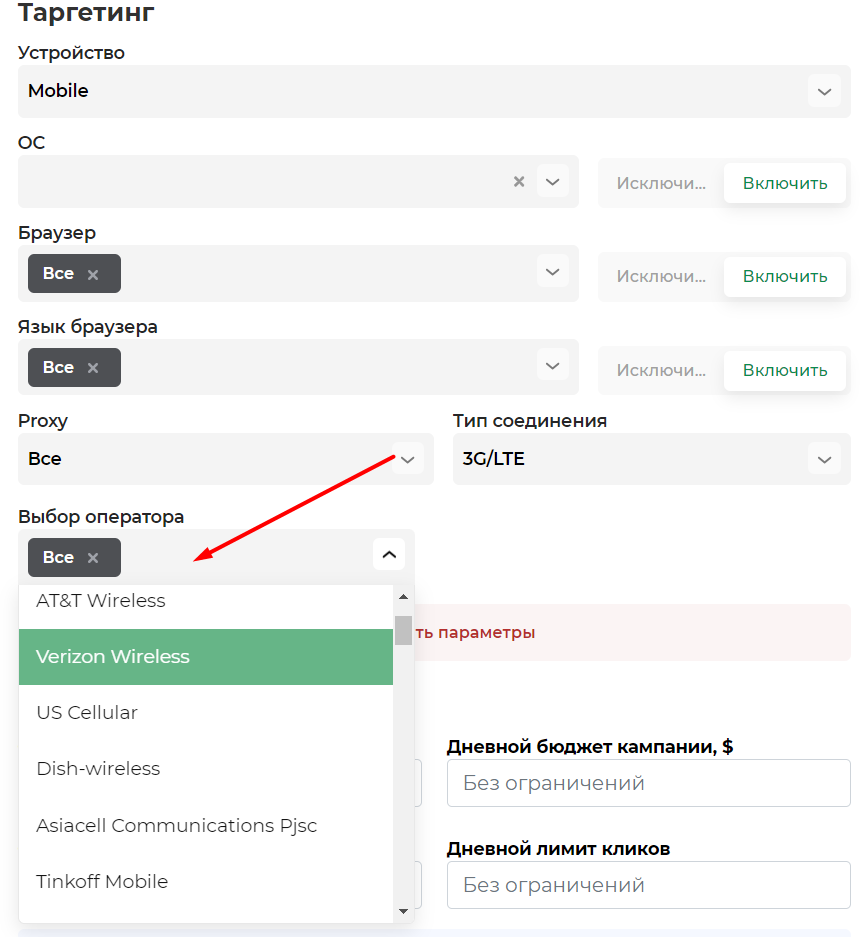The width and height of the screenshot is (864, 937).
Task: Click the operator list scroll-up arrow
Action: 403,596
